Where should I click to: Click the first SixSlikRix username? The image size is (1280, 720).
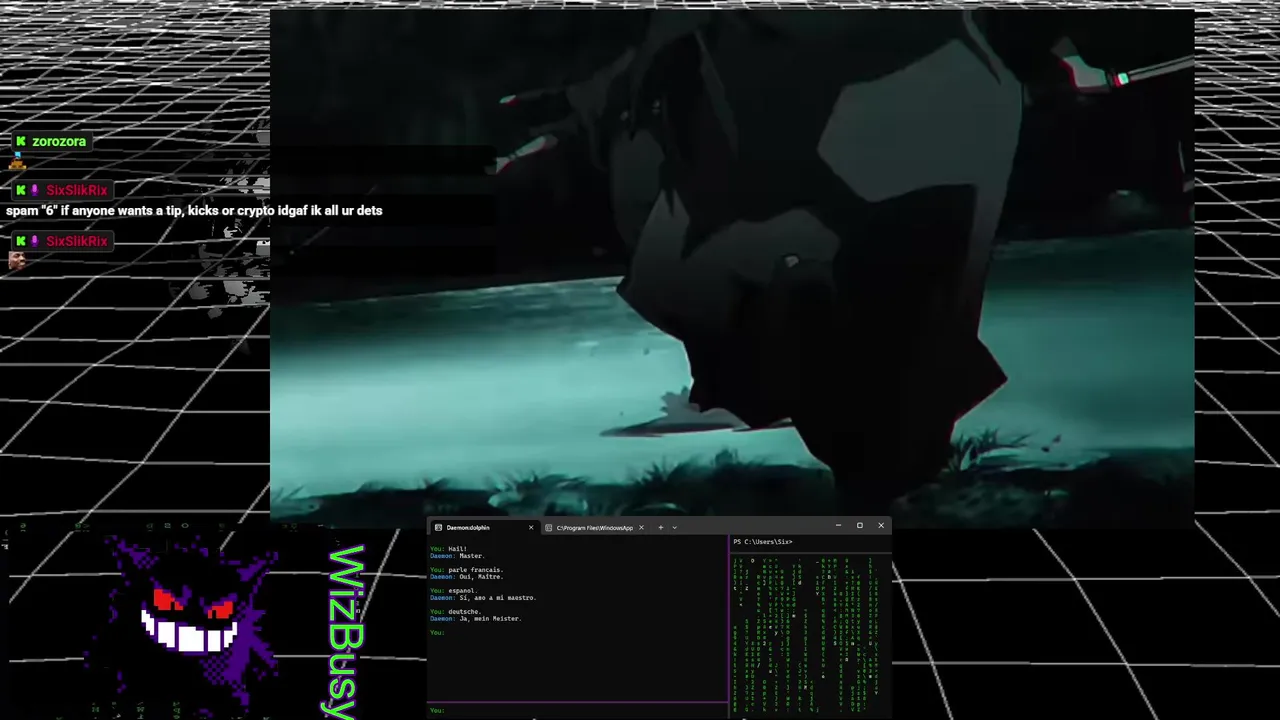click(77, 190)
